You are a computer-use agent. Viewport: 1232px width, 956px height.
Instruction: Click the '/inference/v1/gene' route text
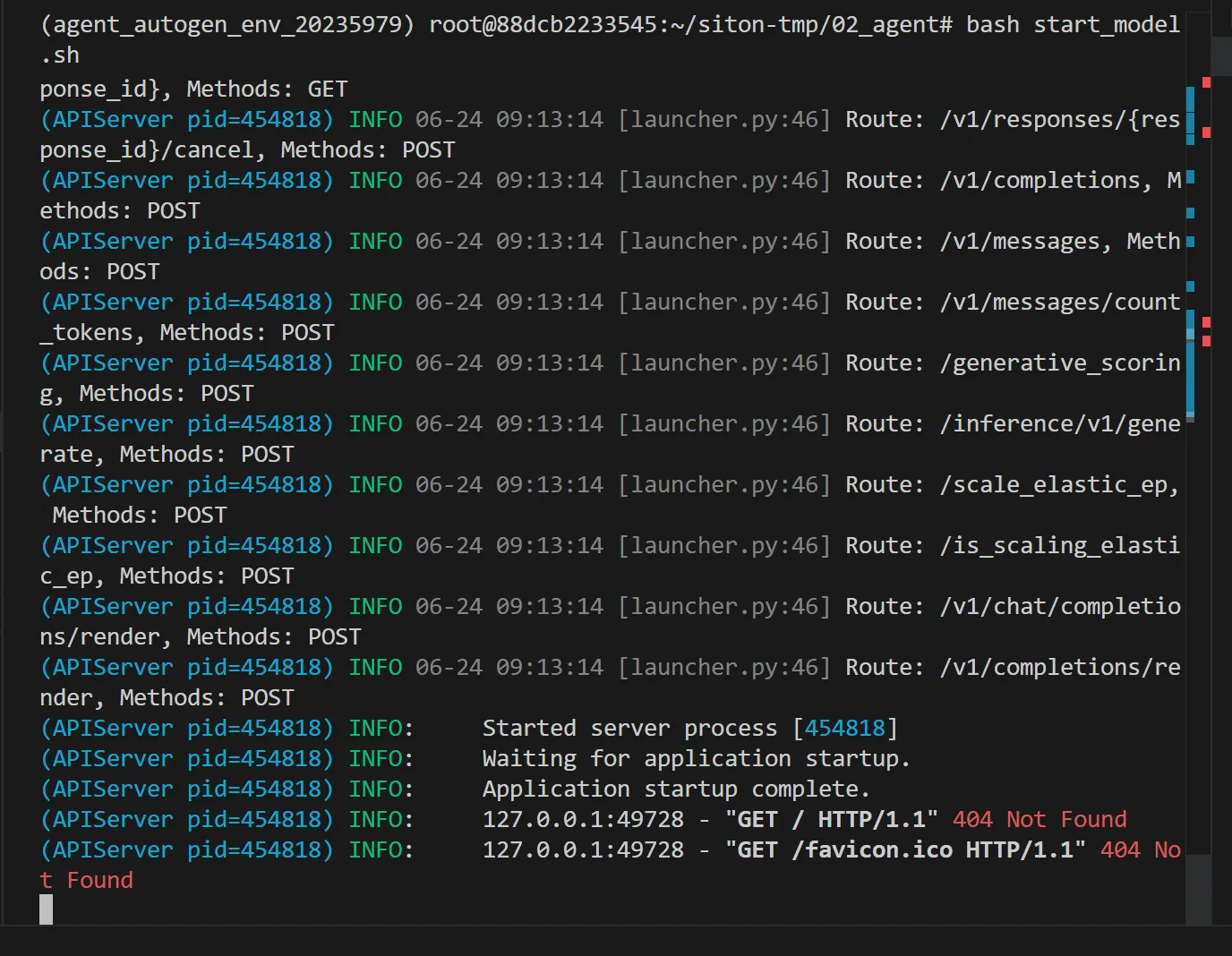pos(1059,423)
